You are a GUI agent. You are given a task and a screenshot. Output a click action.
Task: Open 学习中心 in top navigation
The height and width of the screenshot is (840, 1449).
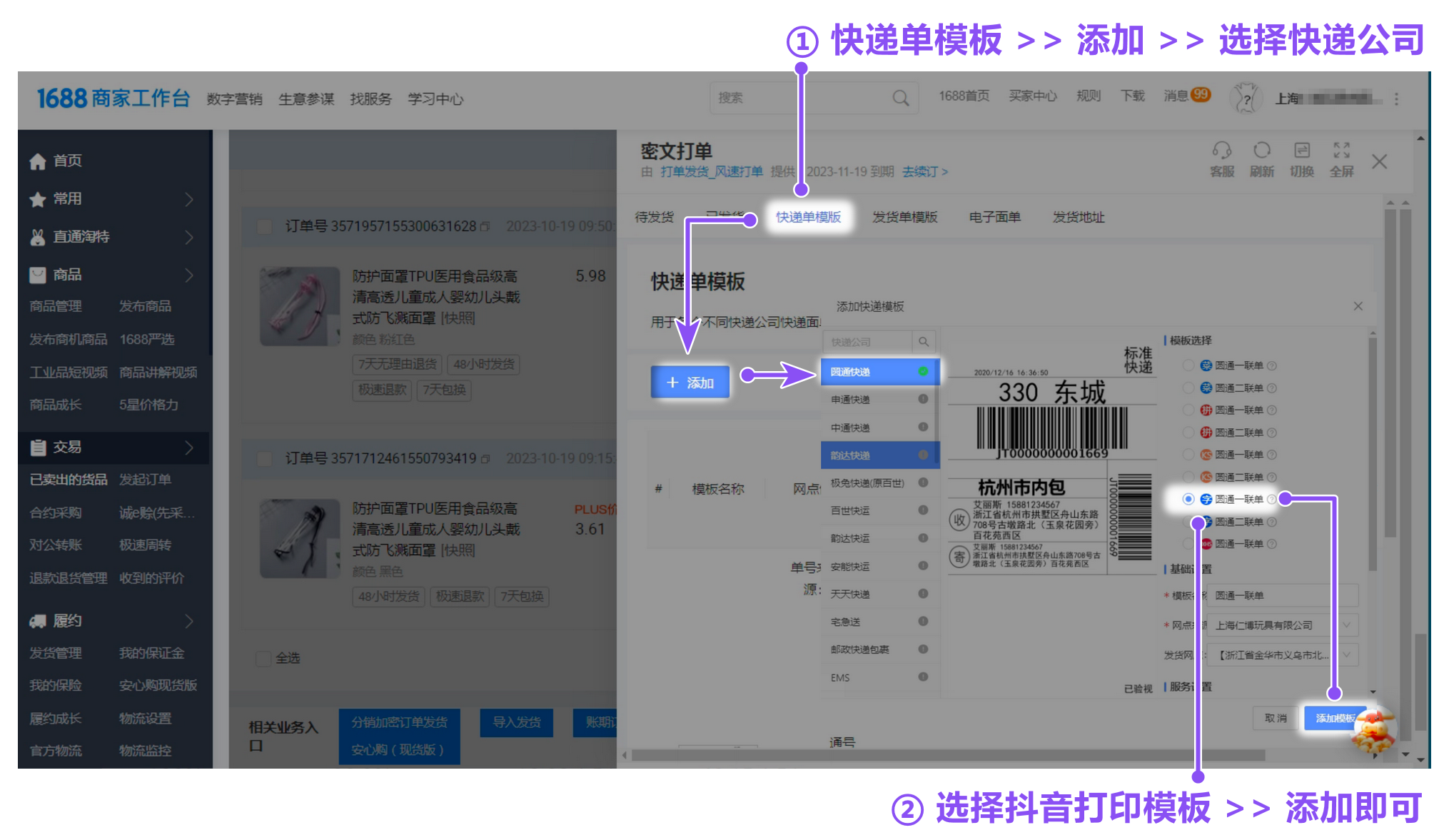(x=435, y=99)
